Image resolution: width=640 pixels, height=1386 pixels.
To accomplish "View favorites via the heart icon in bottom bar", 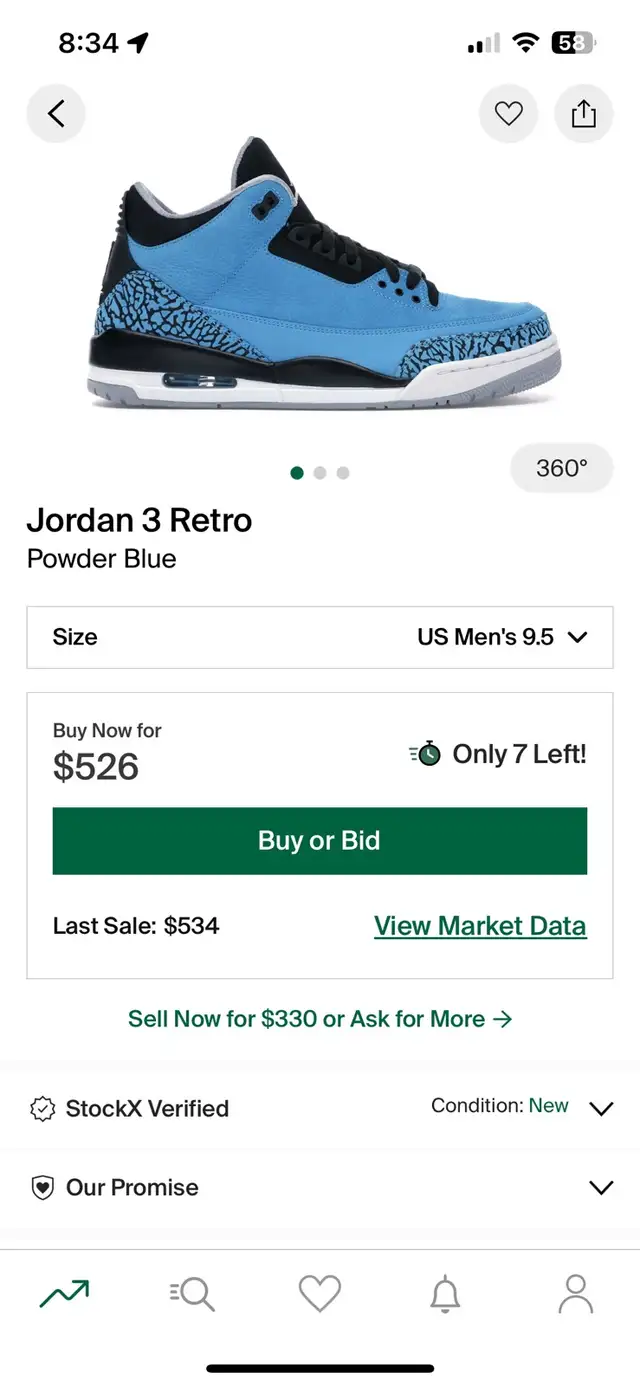I will point(319,1293).
